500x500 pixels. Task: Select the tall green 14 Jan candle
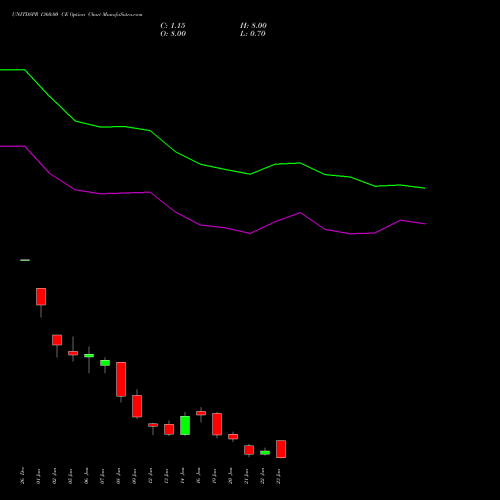(185, 425)
